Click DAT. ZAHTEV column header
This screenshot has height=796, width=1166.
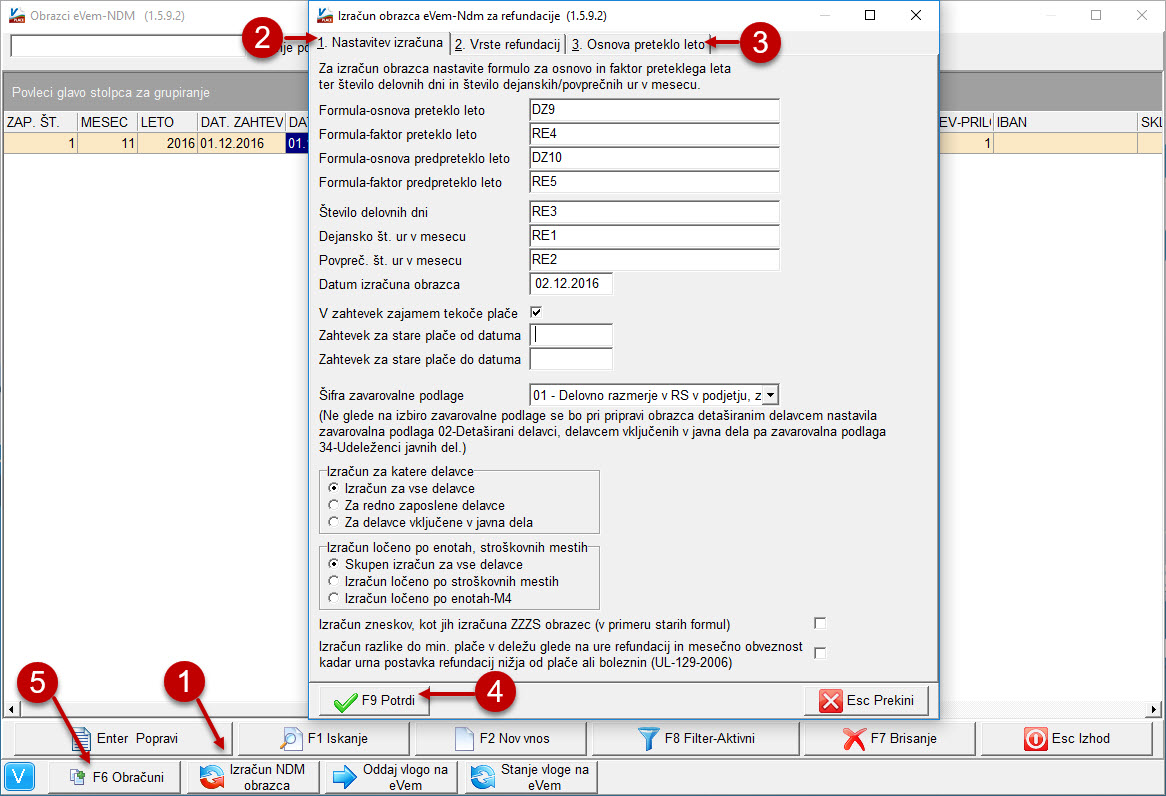click(241, 122)
